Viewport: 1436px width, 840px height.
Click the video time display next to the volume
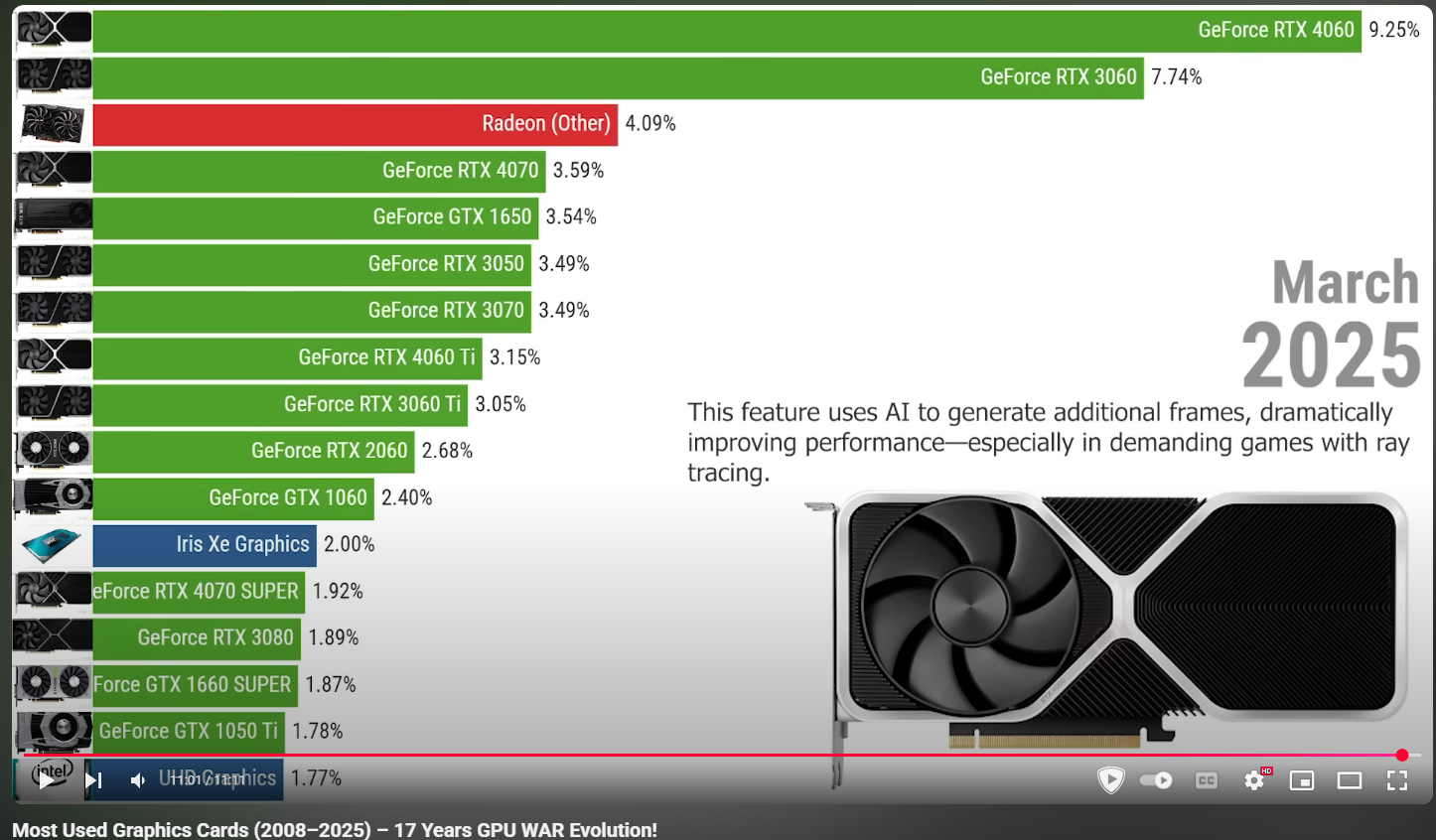[x=209, y=780]
